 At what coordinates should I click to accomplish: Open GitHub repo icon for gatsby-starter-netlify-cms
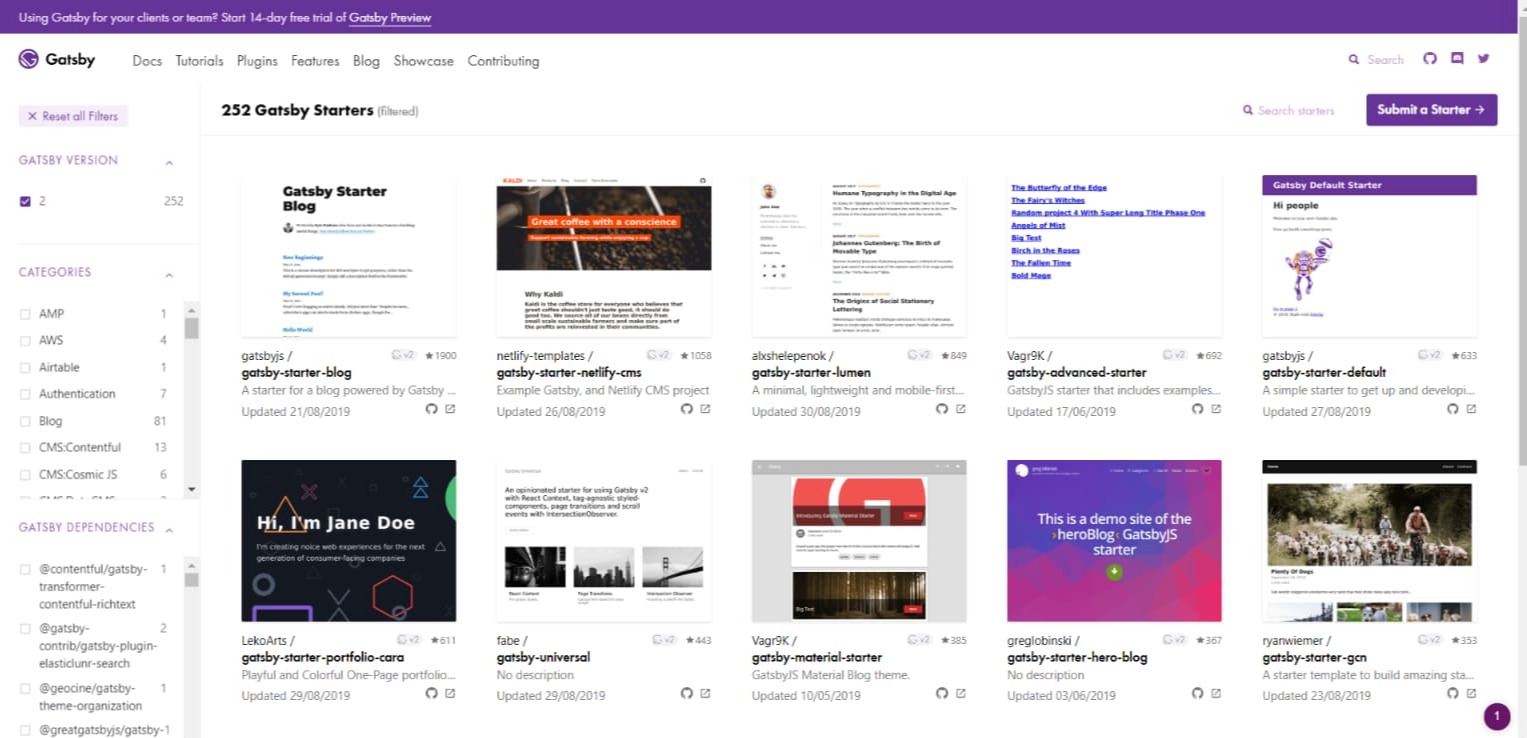[x=687, y=409]
